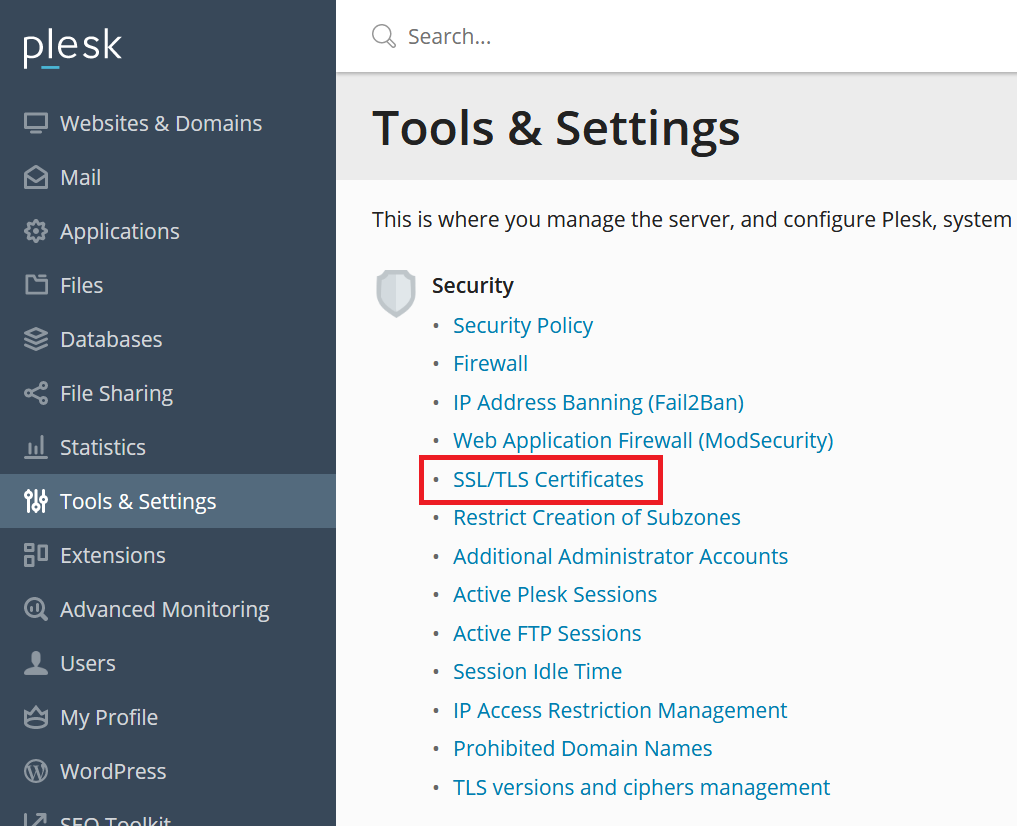Click the Files folder icon

point(36,285)
